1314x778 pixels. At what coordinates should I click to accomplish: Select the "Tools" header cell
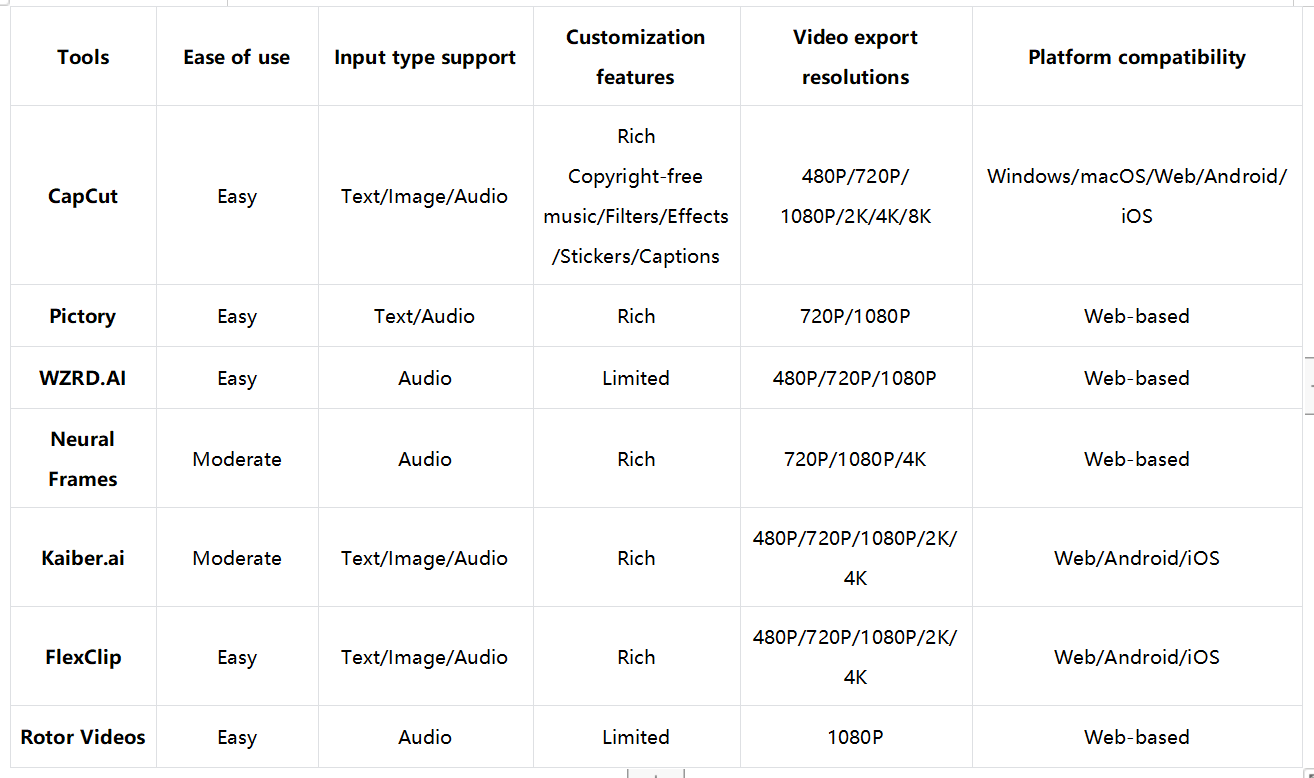[83, 57]
